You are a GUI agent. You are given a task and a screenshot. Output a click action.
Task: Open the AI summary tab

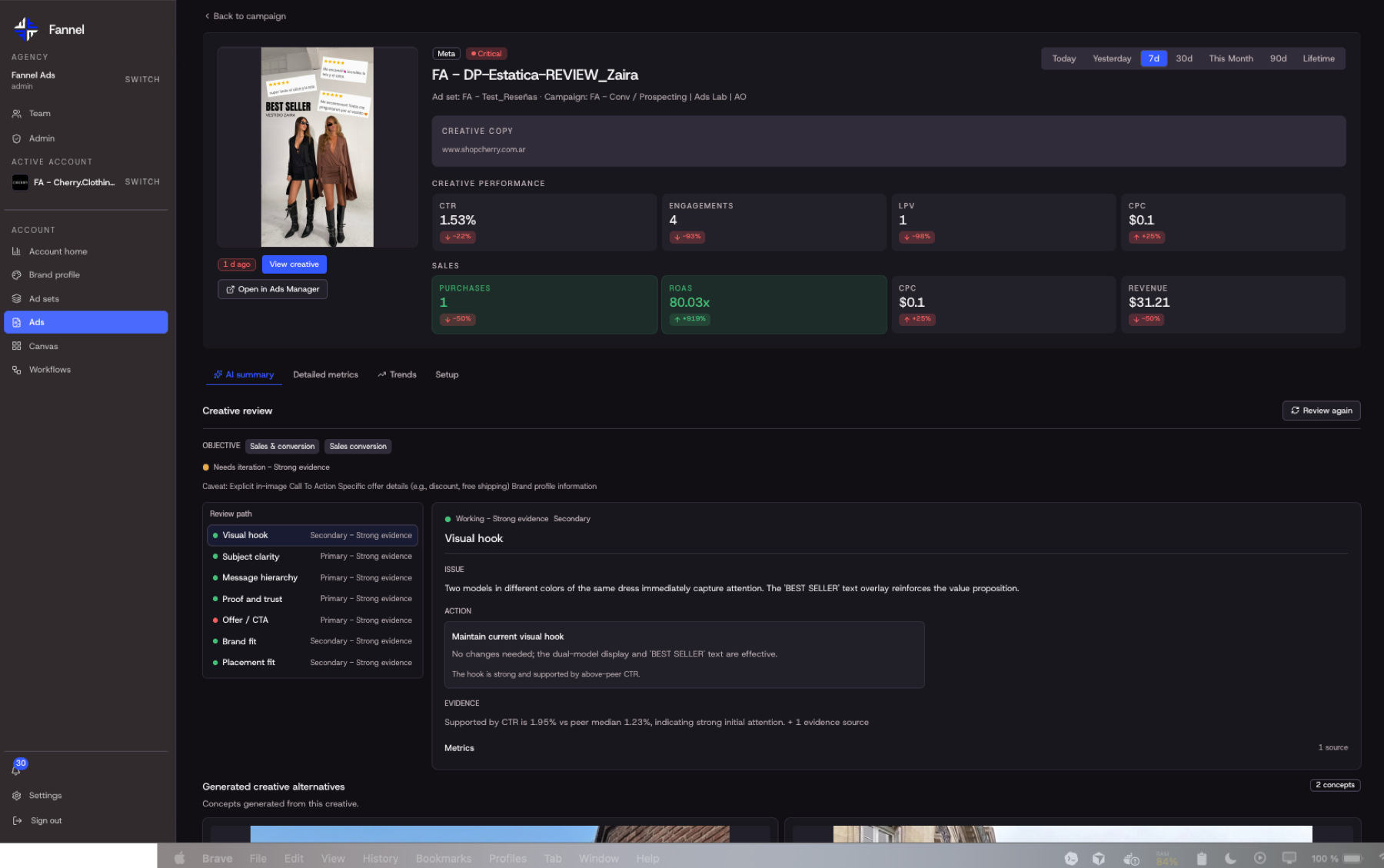coord(244,374)
